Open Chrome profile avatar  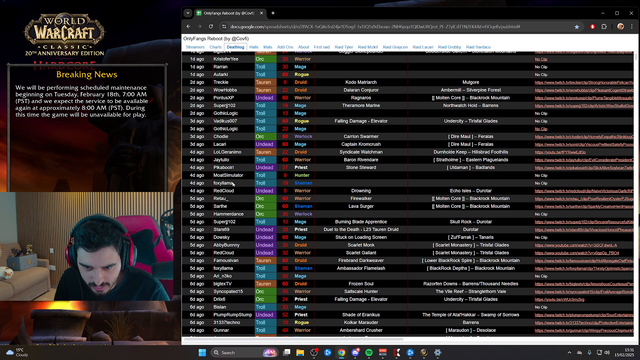tap(620, 27)
